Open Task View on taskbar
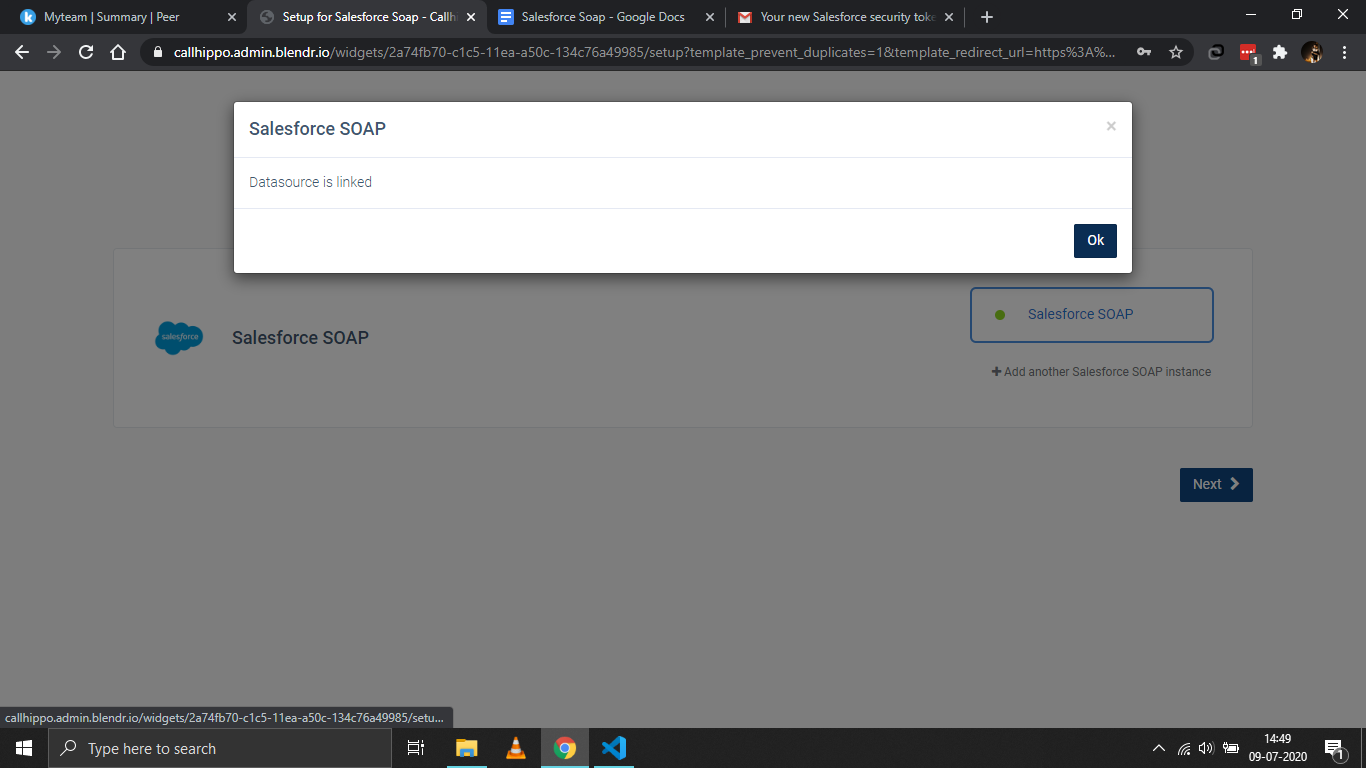This screenshot has height=768, width=1366. 416,748
